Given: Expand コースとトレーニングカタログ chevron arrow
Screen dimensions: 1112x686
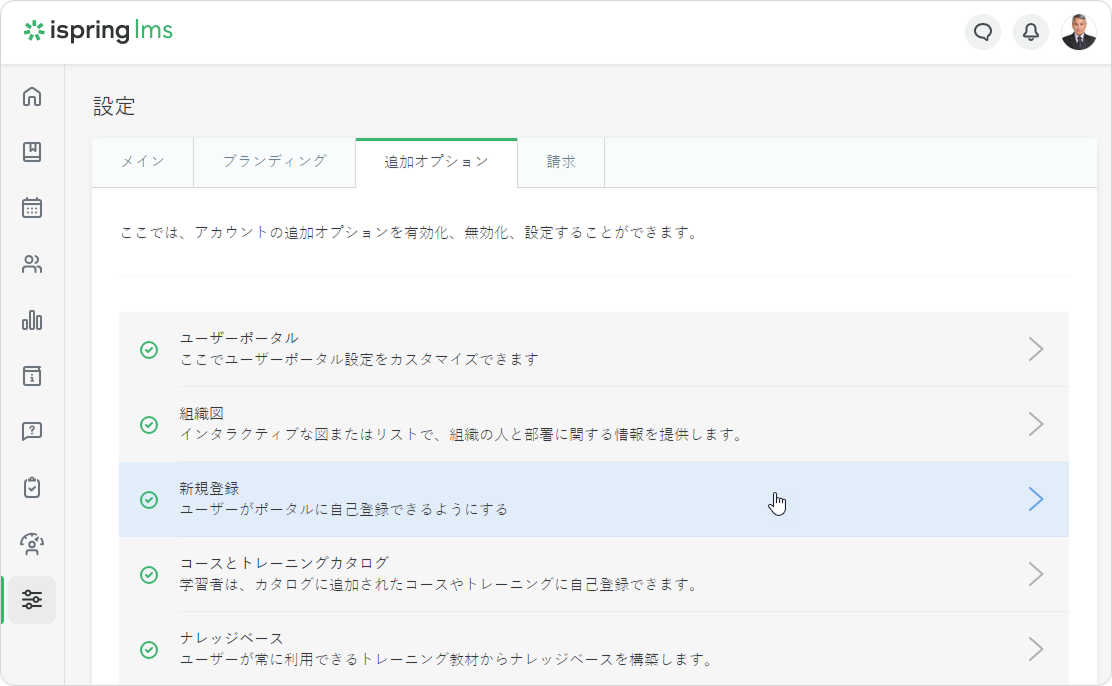Looking at the screenshot, I should (1036, 574).
